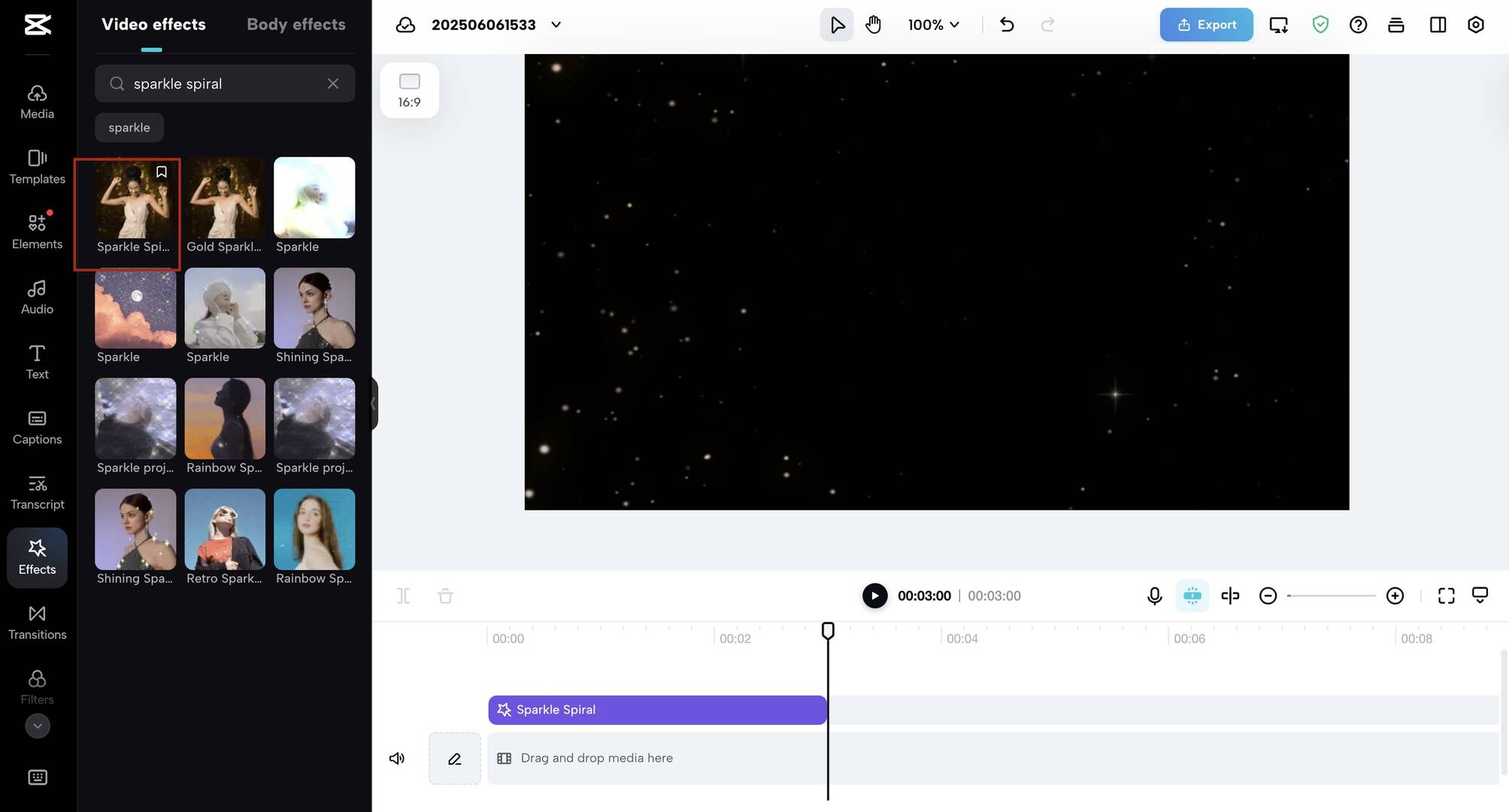Open the help question mark icon

pyautogui.click(x=1358, y=25)
